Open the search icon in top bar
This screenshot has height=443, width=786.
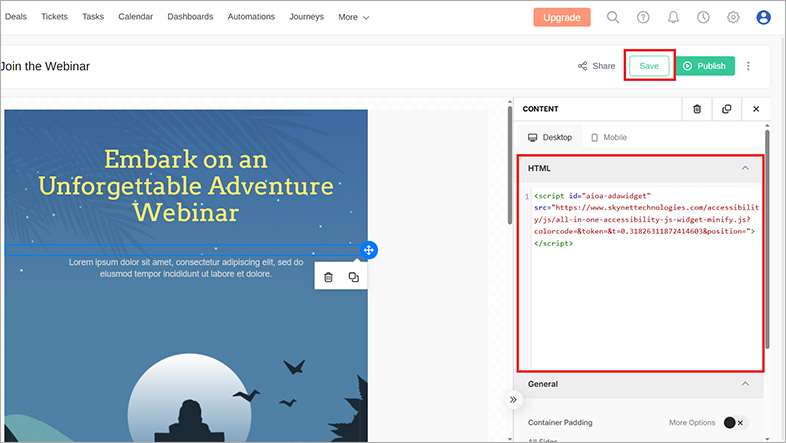coord(613,17)
